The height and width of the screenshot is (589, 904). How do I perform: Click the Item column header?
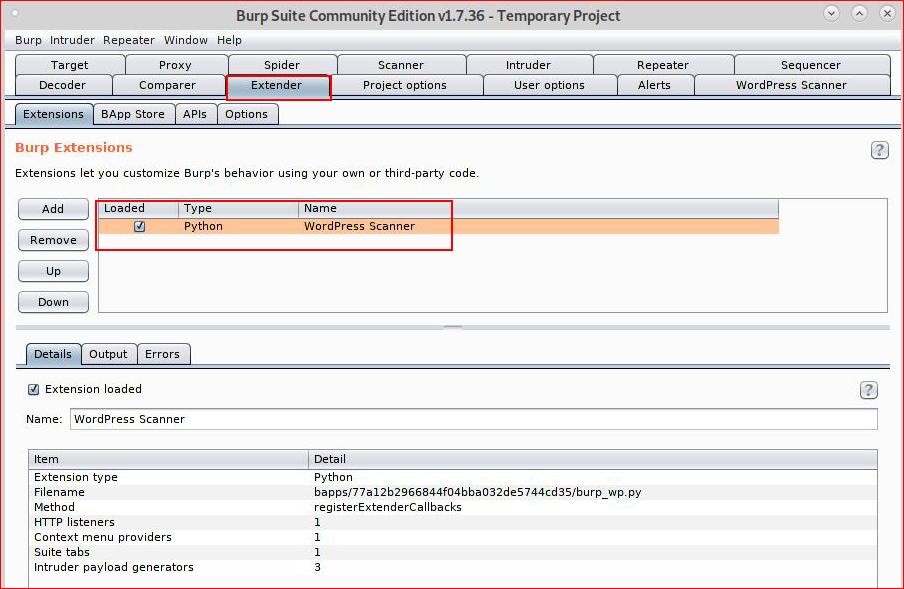pyautogui.click(x=168, y=459)
